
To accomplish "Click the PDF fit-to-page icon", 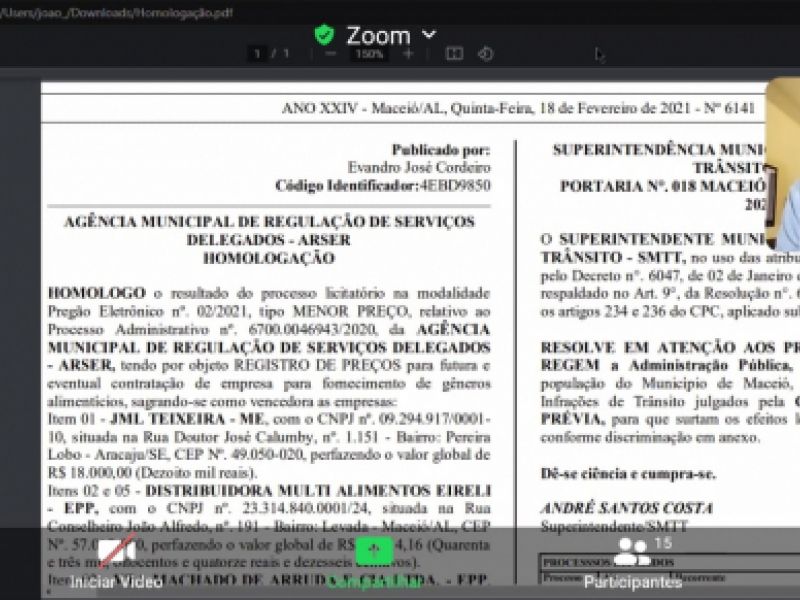I will click(x=454, y=54).
